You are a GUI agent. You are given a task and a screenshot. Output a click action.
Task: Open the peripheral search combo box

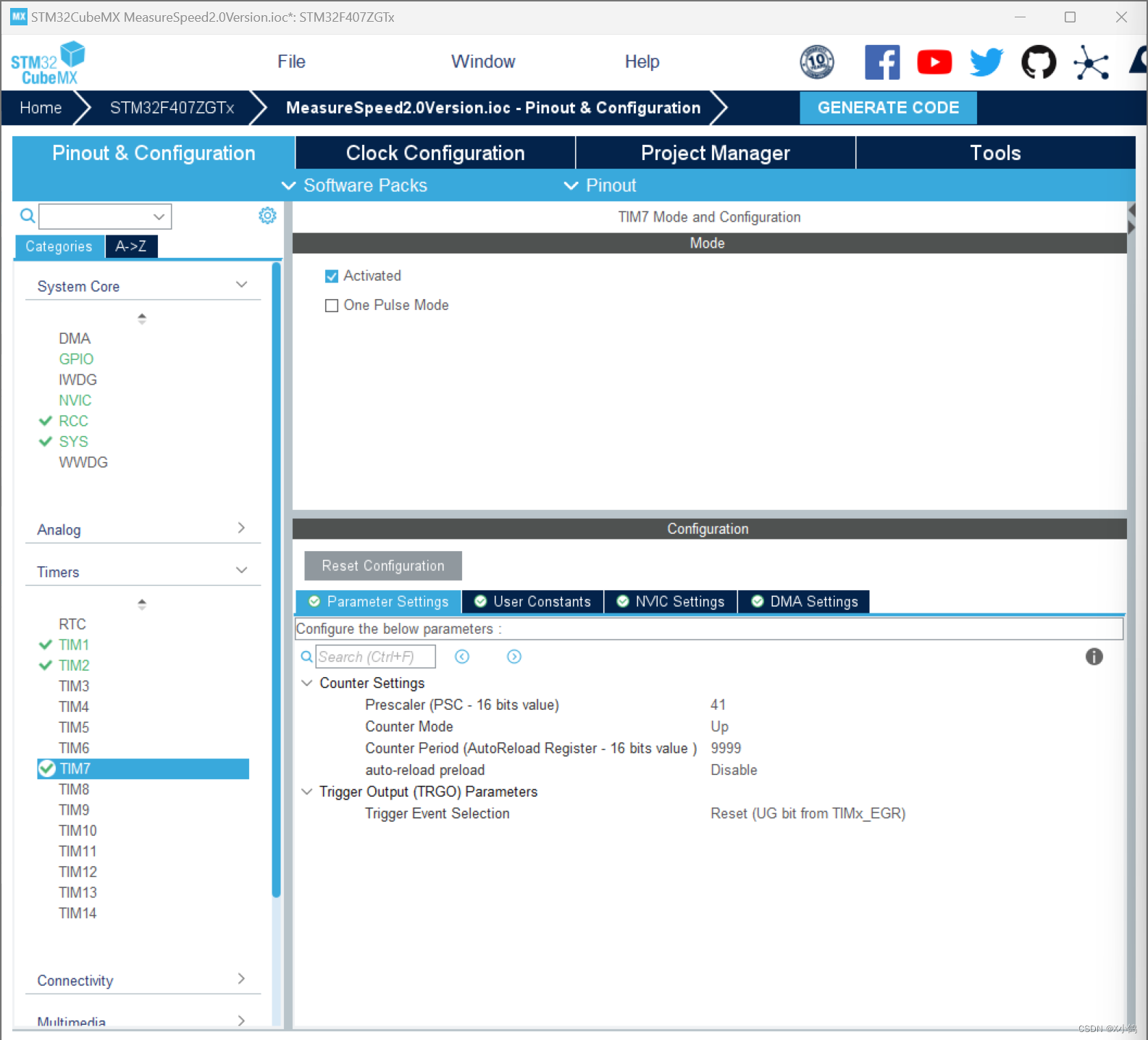click(105, 217)
